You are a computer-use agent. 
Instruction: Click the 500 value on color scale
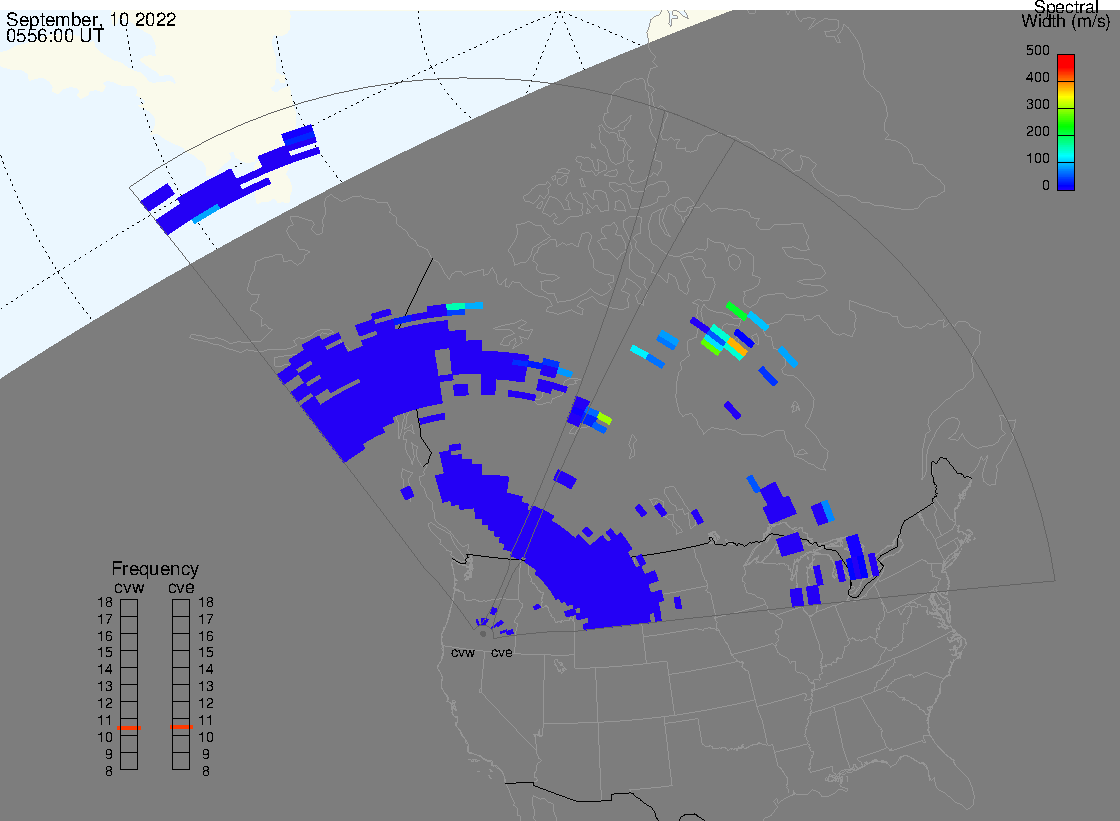1037,51
